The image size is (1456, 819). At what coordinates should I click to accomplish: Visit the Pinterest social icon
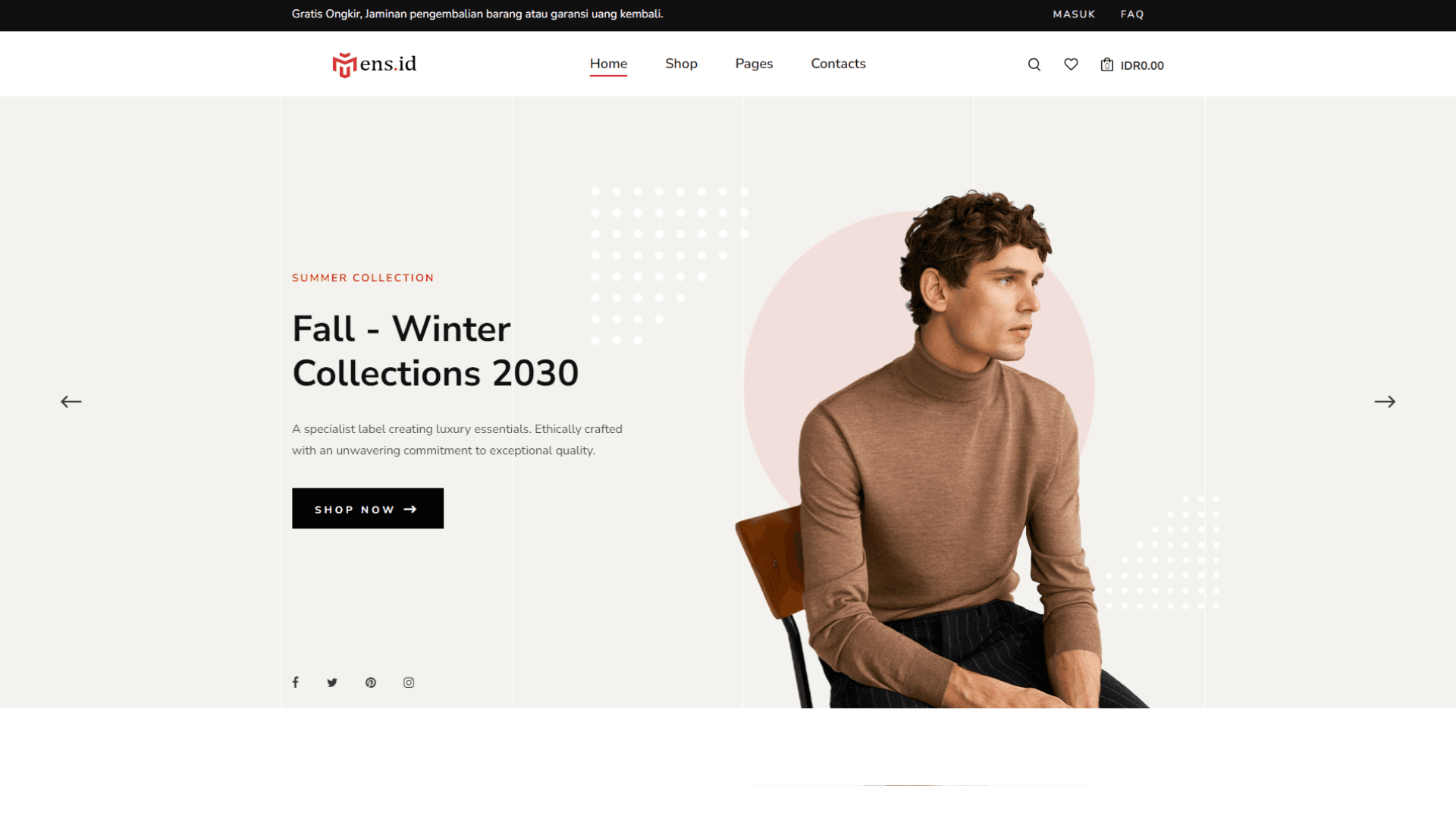371,682
